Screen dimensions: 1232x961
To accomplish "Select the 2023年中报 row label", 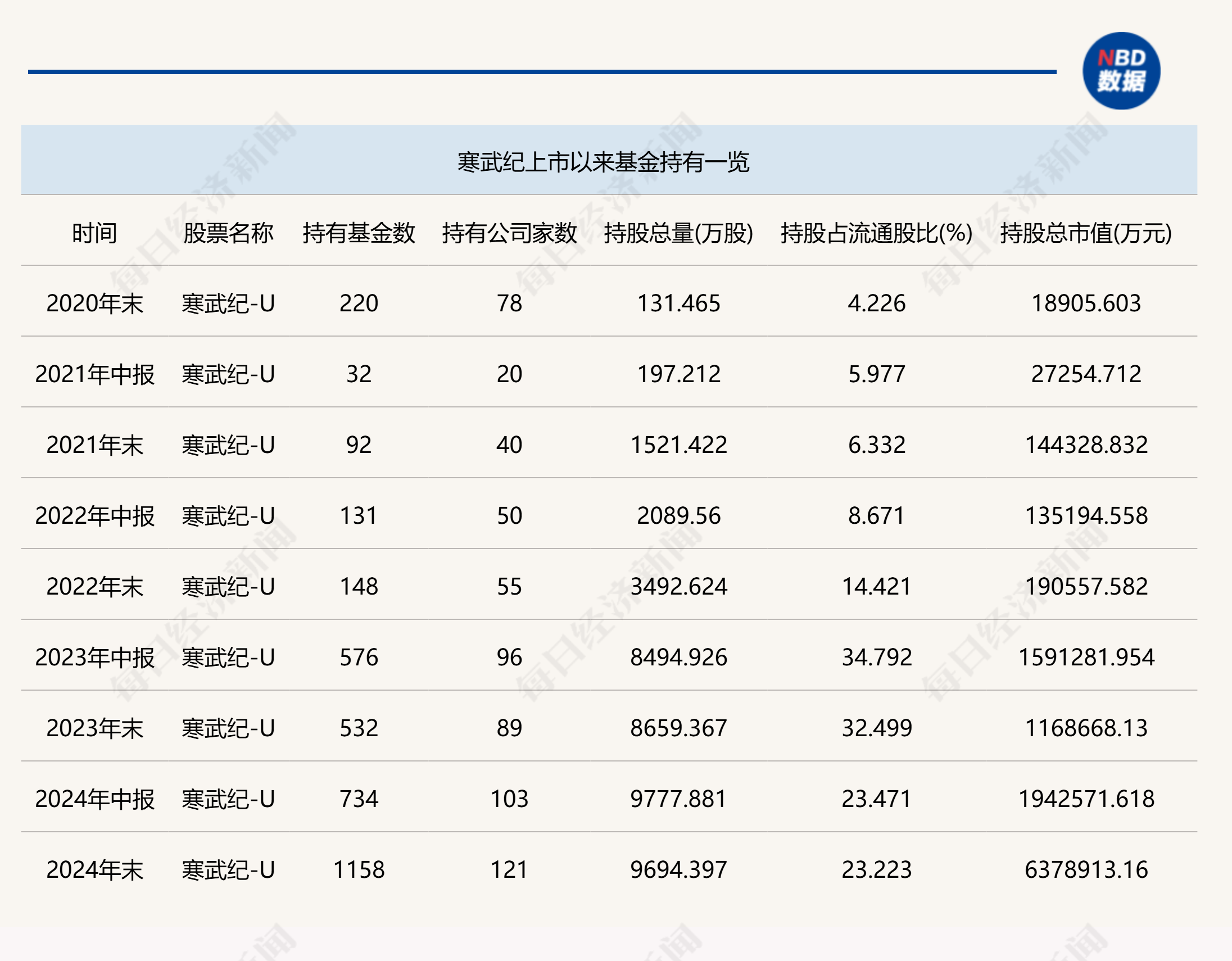I will (94, 658).
